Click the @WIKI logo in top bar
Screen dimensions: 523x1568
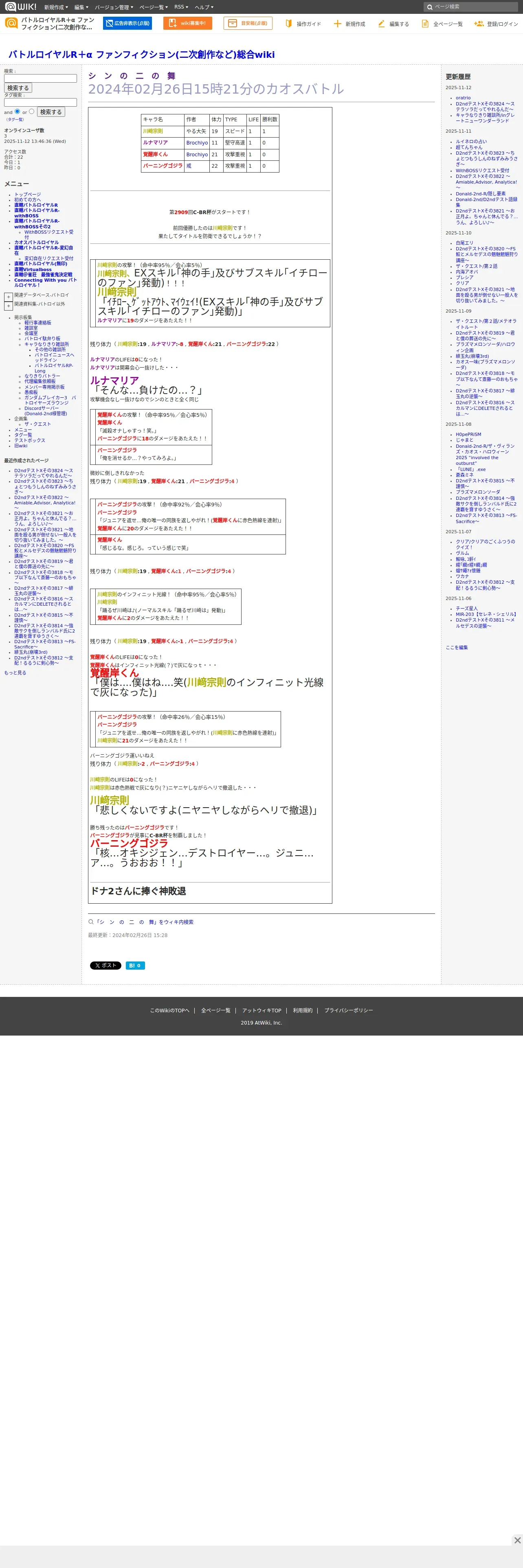click(21, 7)
